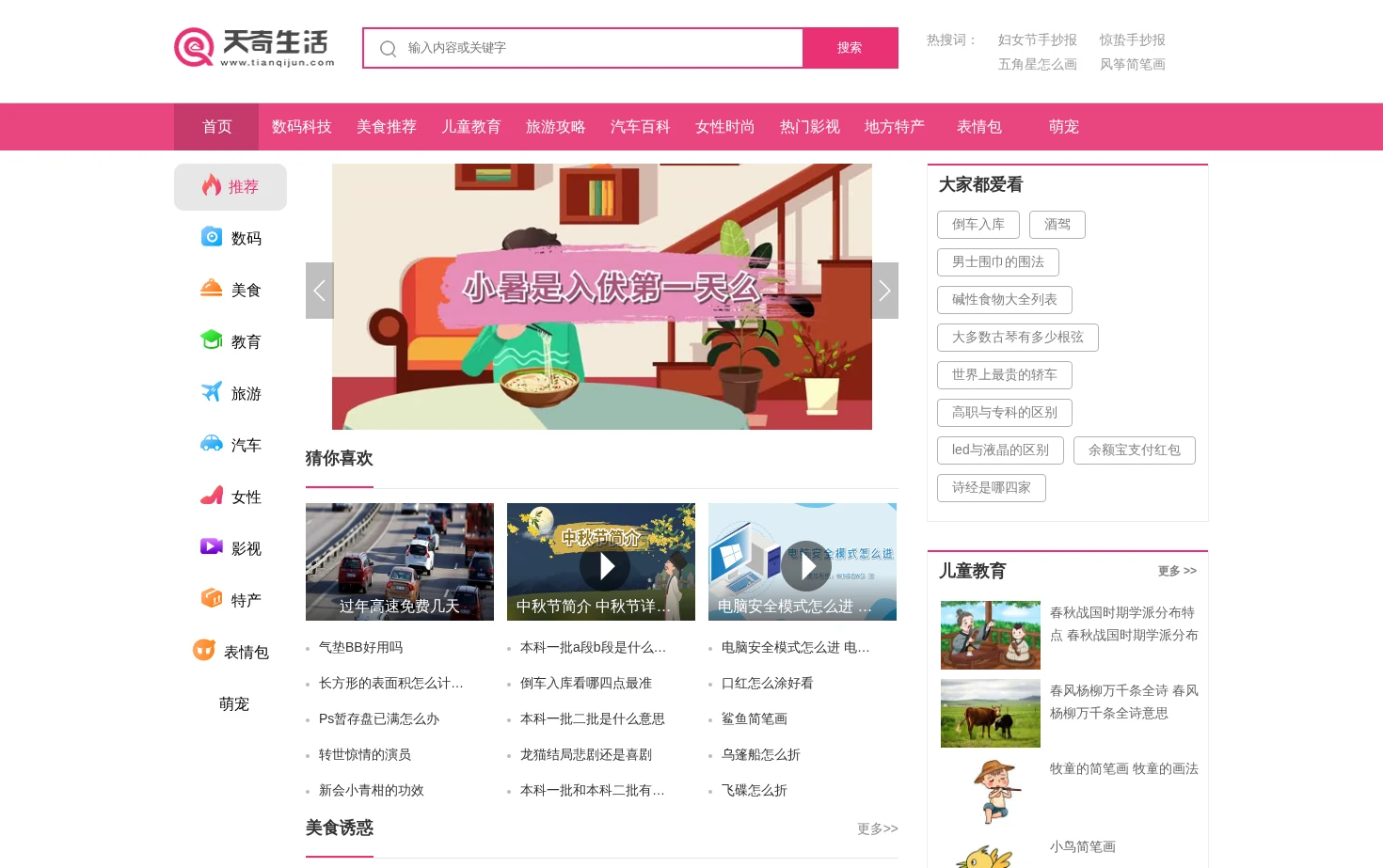Click hot search 妇女节手抄报
Image resolution: width=1383 pixels, height=868 pixels.
pos(1037,39)
